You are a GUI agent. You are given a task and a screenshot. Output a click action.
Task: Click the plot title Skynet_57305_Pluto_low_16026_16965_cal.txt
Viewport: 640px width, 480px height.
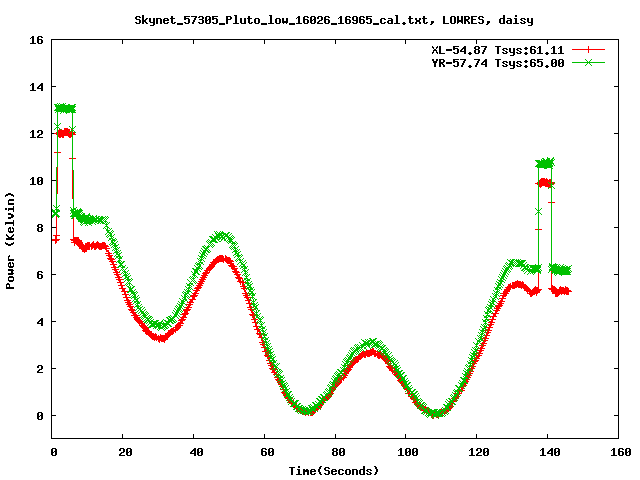click(282, 20)
